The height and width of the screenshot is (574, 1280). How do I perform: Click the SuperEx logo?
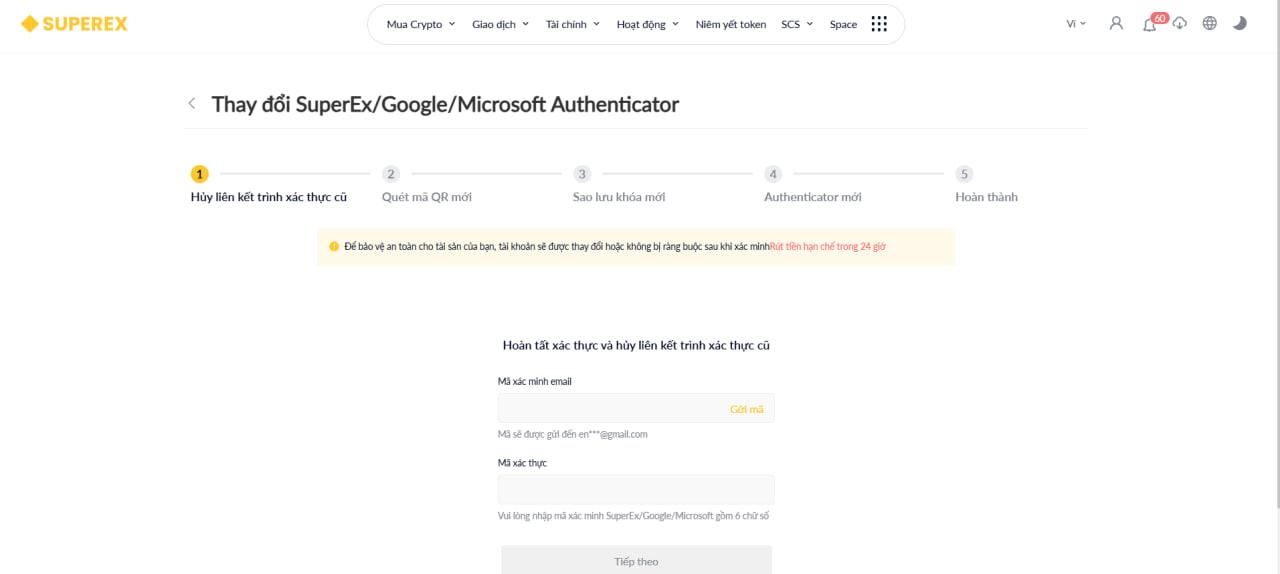pyautogui.click(x=74, y=24)
